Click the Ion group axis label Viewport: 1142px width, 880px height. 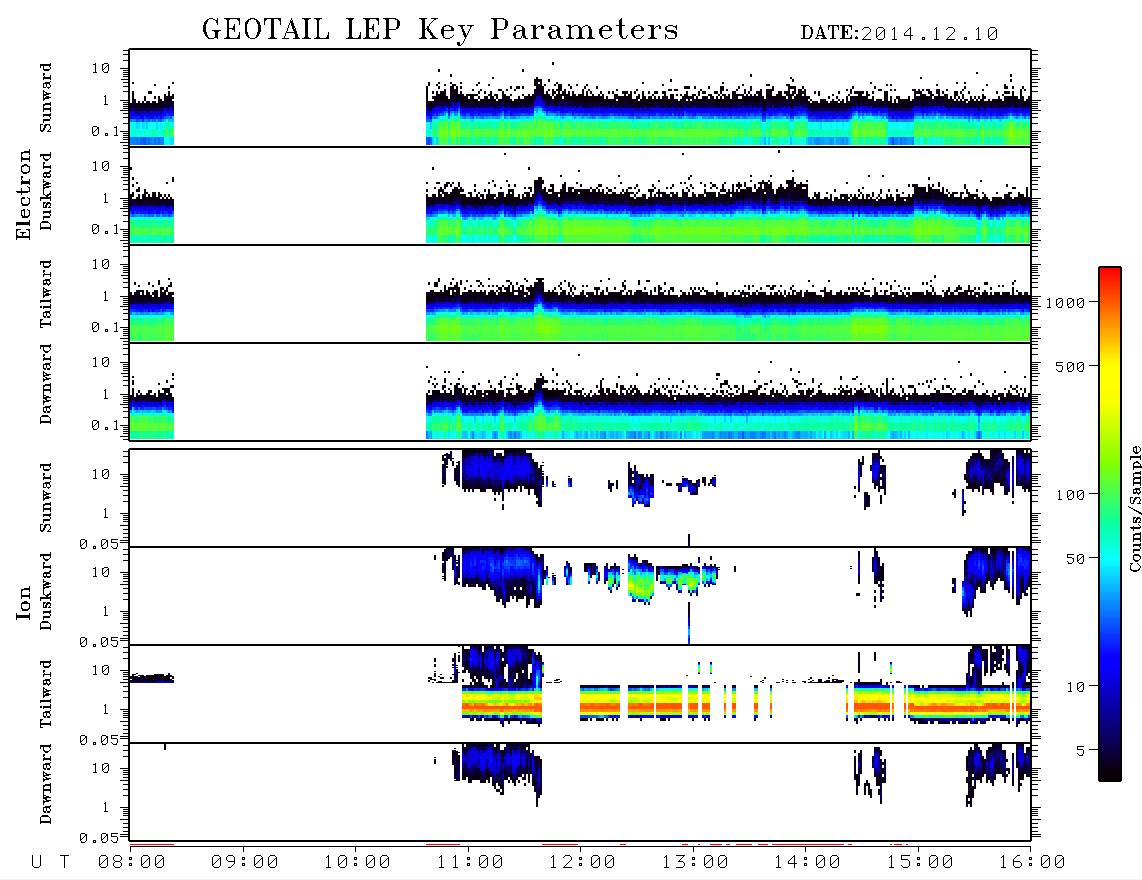pos(23,602)
